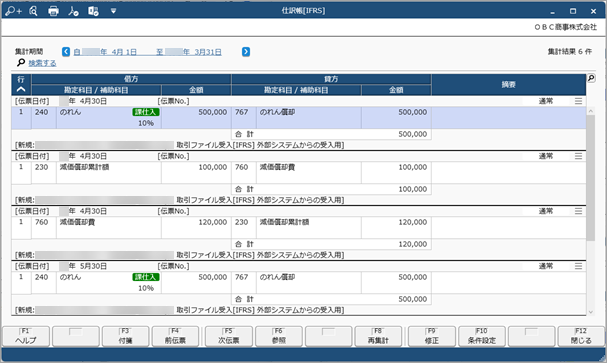Click the 借方 勘定科目 / 補助科目 header
Screen dimensions: 607x363
point(96,90)
